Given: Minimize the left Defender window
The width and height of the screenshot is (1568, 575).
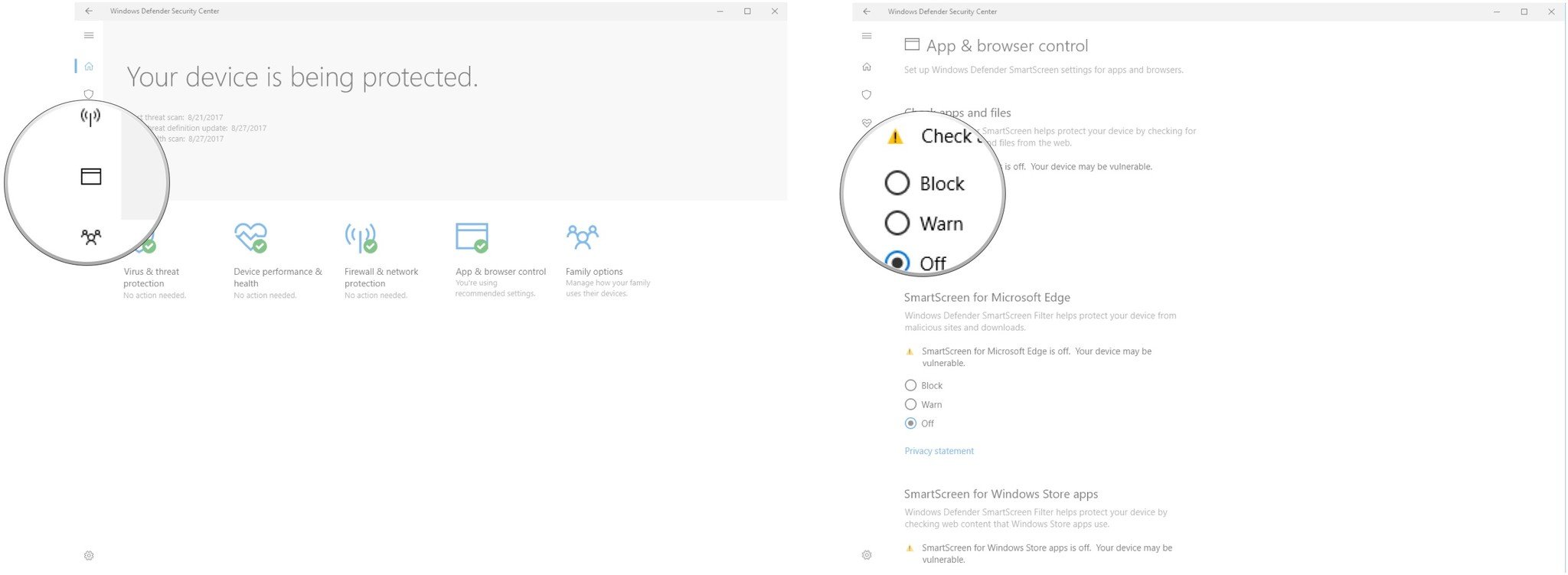Looking at the screenshot, I should click(x=720, y=11).
